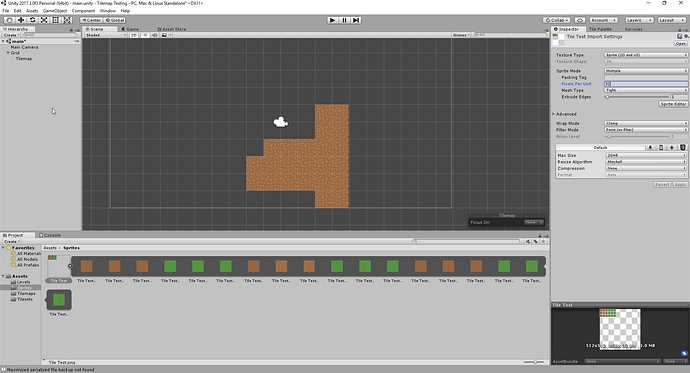Click the Open button in Inspector
This screenshot has width=690, height=373.
coord(680,44)
